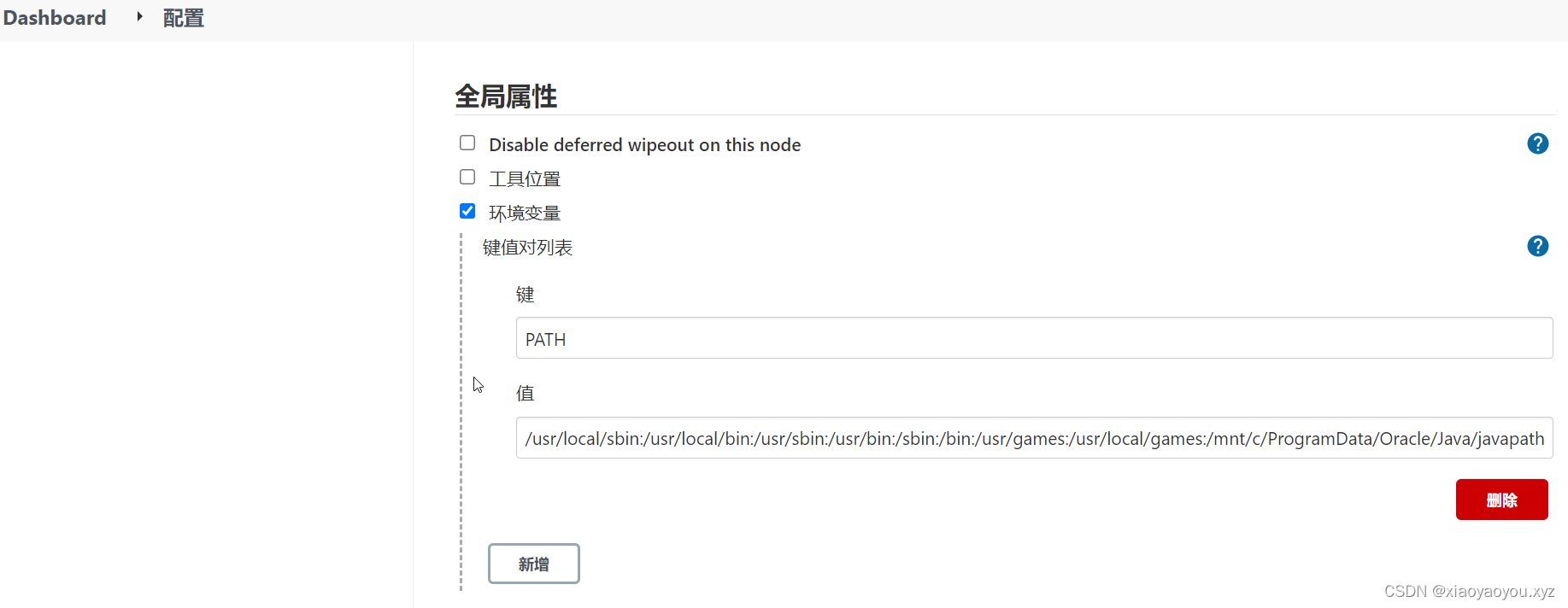Viewport: 1568px width, 608px height.
Task: Click the 键 field label
Action: pos(525,295)
